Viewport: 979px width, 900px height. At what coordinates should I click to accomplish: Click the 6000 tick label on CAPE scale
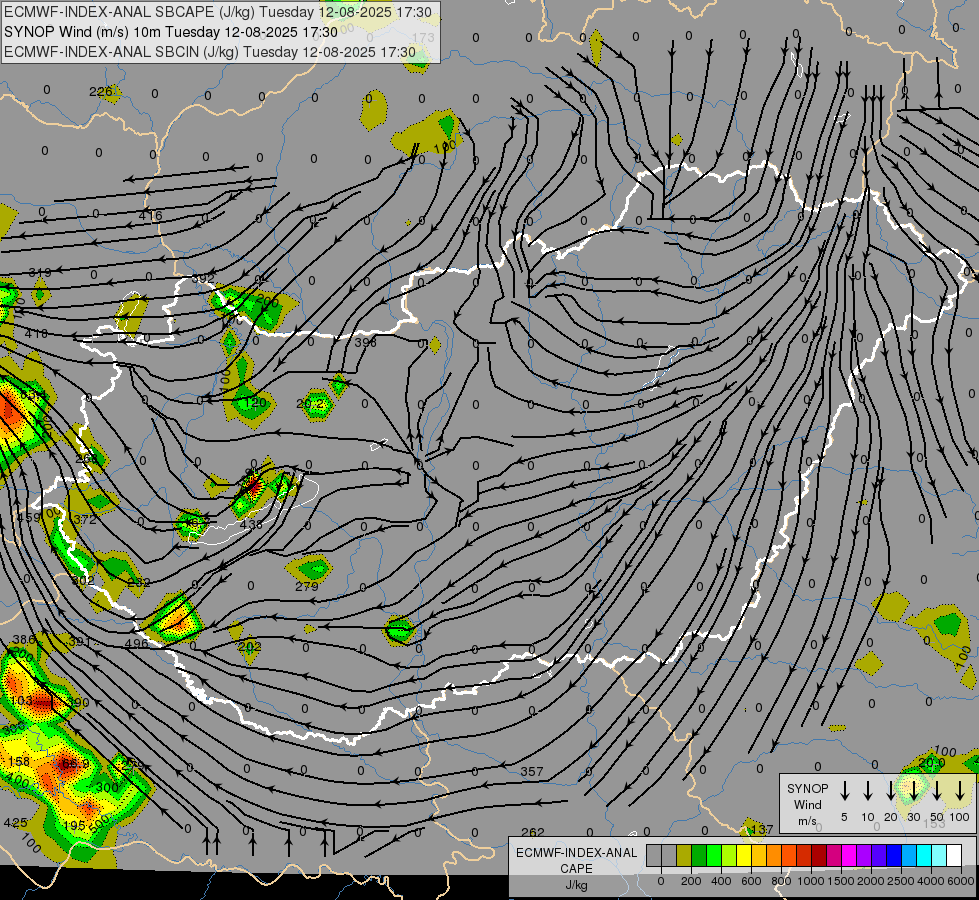(x=960, y=881)
